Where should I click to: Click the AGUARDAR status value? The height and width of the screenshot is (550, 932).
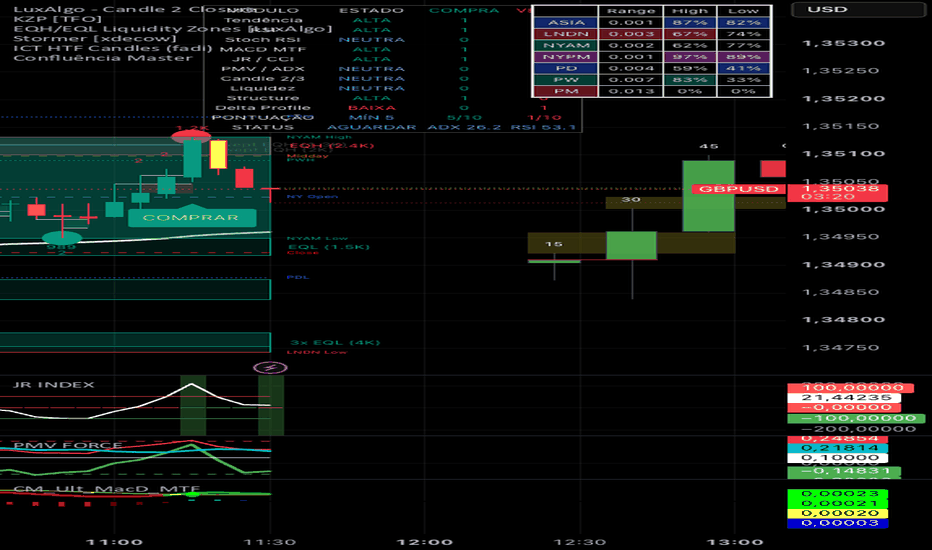coord(371,127)
